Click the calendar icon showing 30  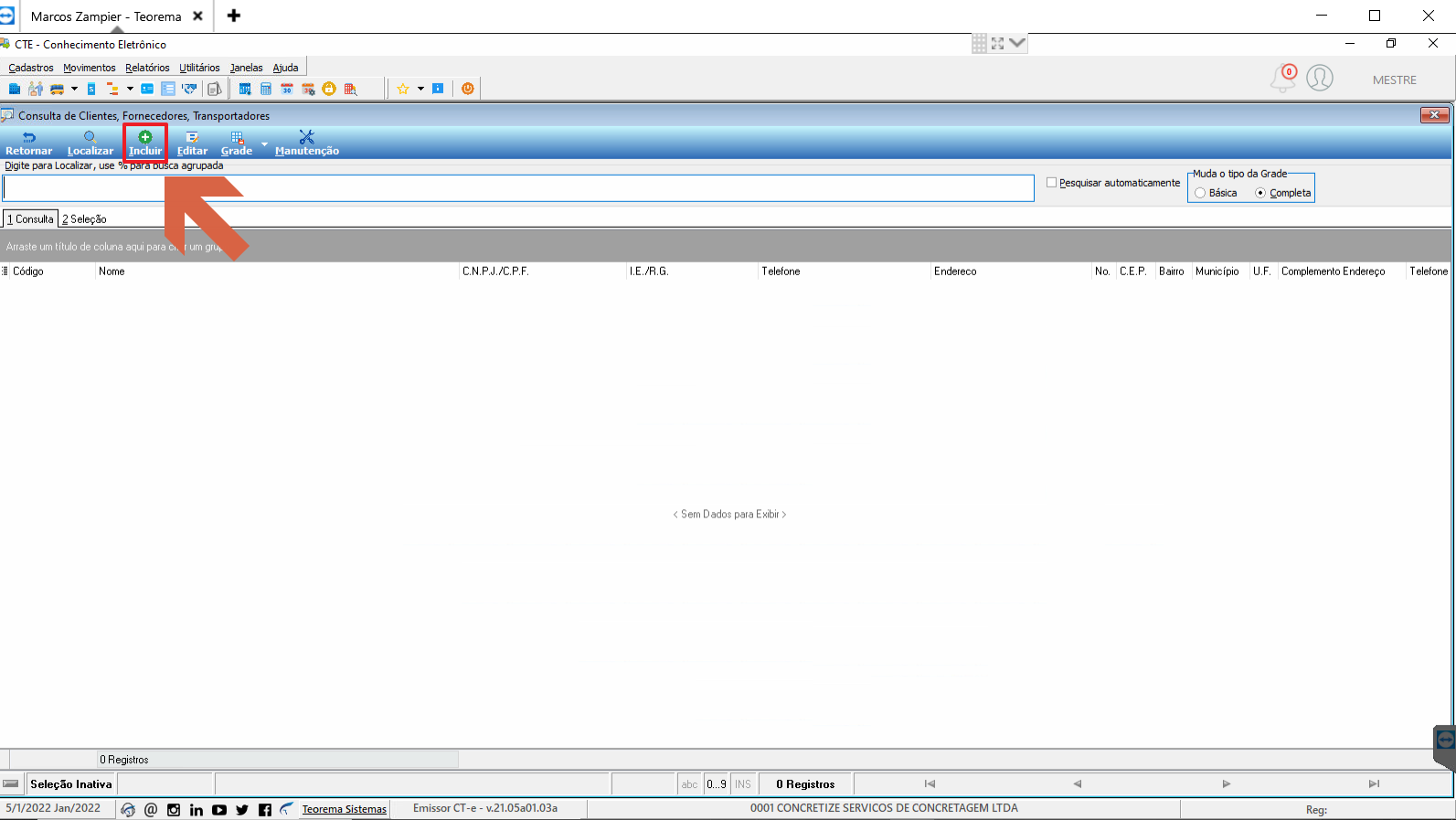coord(287,89)
